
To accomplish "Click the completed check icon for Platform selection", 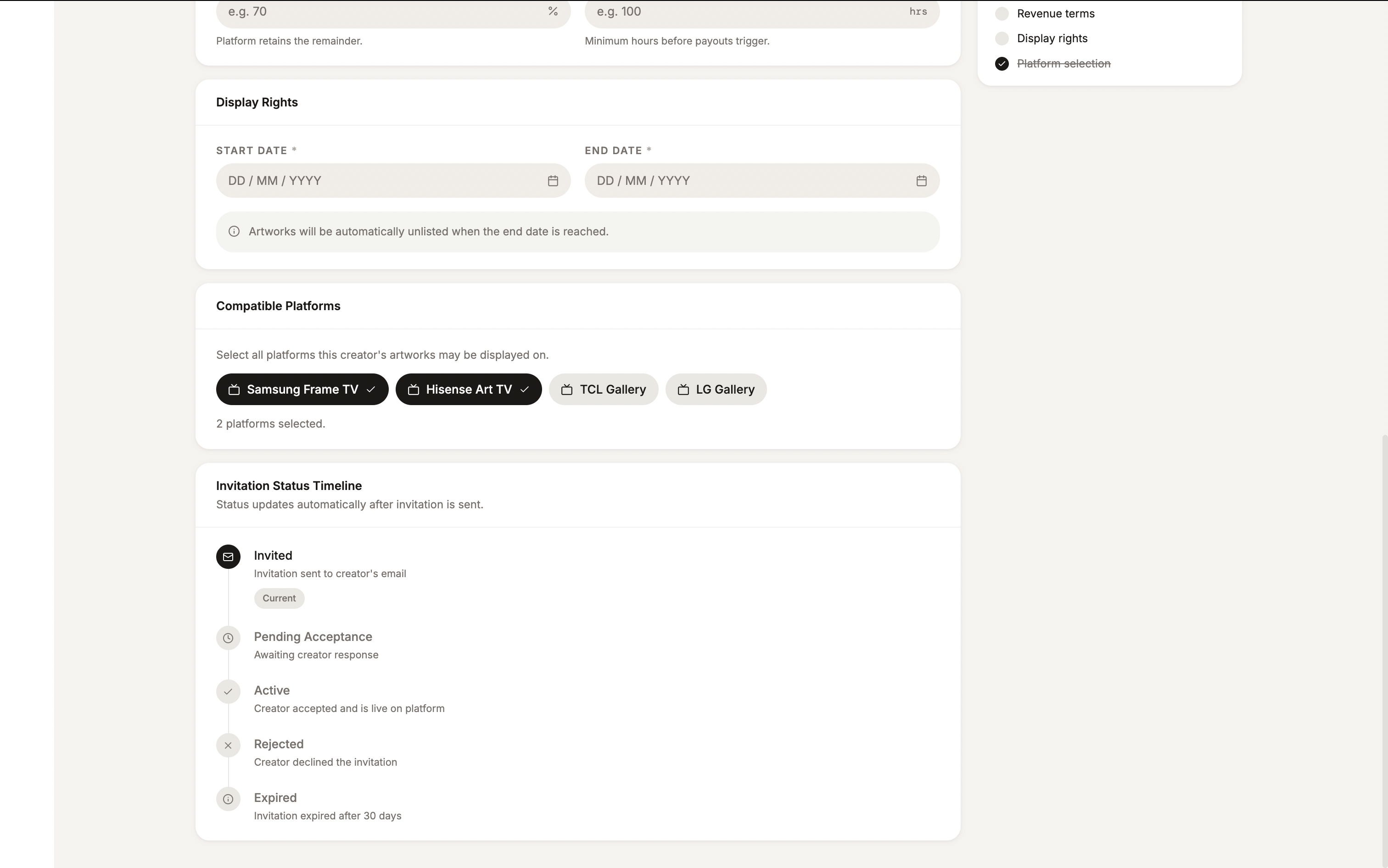I will (x=1002, y=64).
